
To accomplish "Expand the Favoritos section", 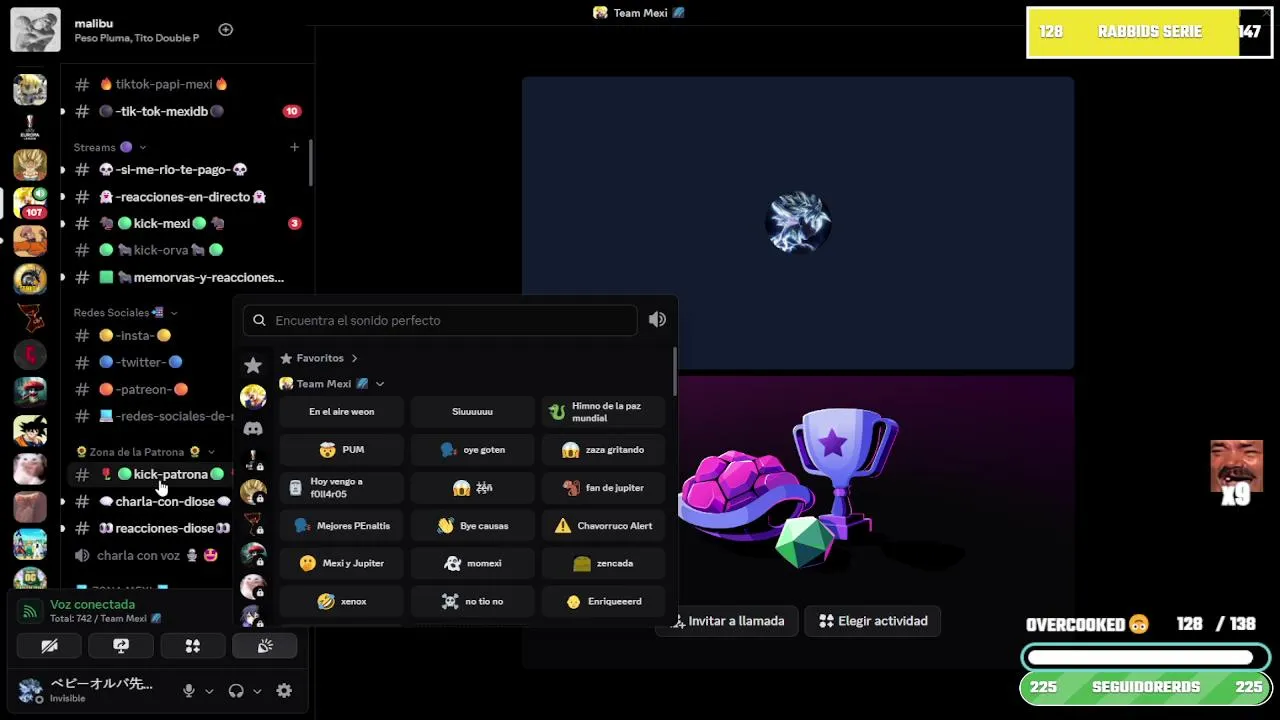I will click(319, 358).
